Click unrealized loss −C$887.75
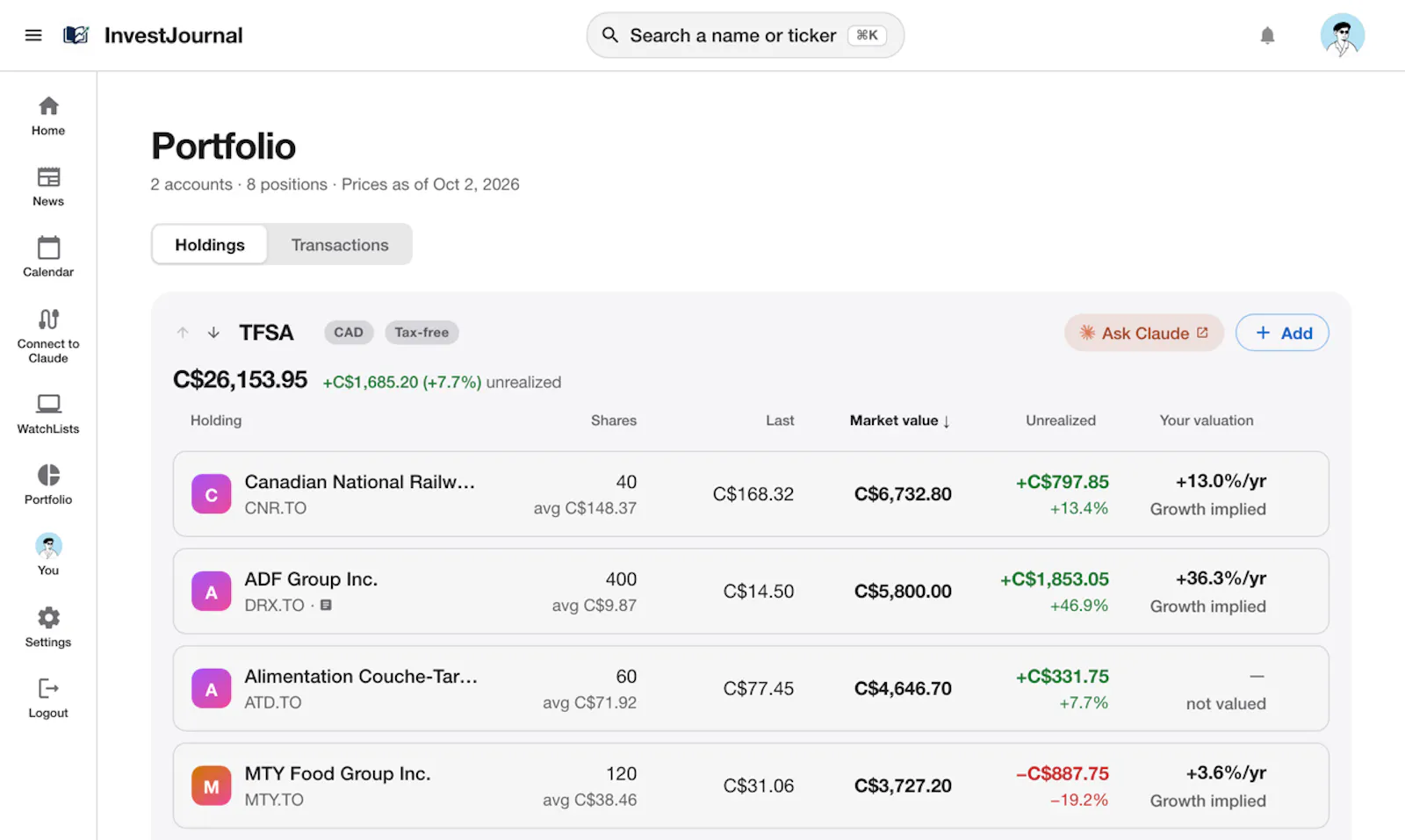This screenshot has height=840, width=1405. click(1063, 774)
